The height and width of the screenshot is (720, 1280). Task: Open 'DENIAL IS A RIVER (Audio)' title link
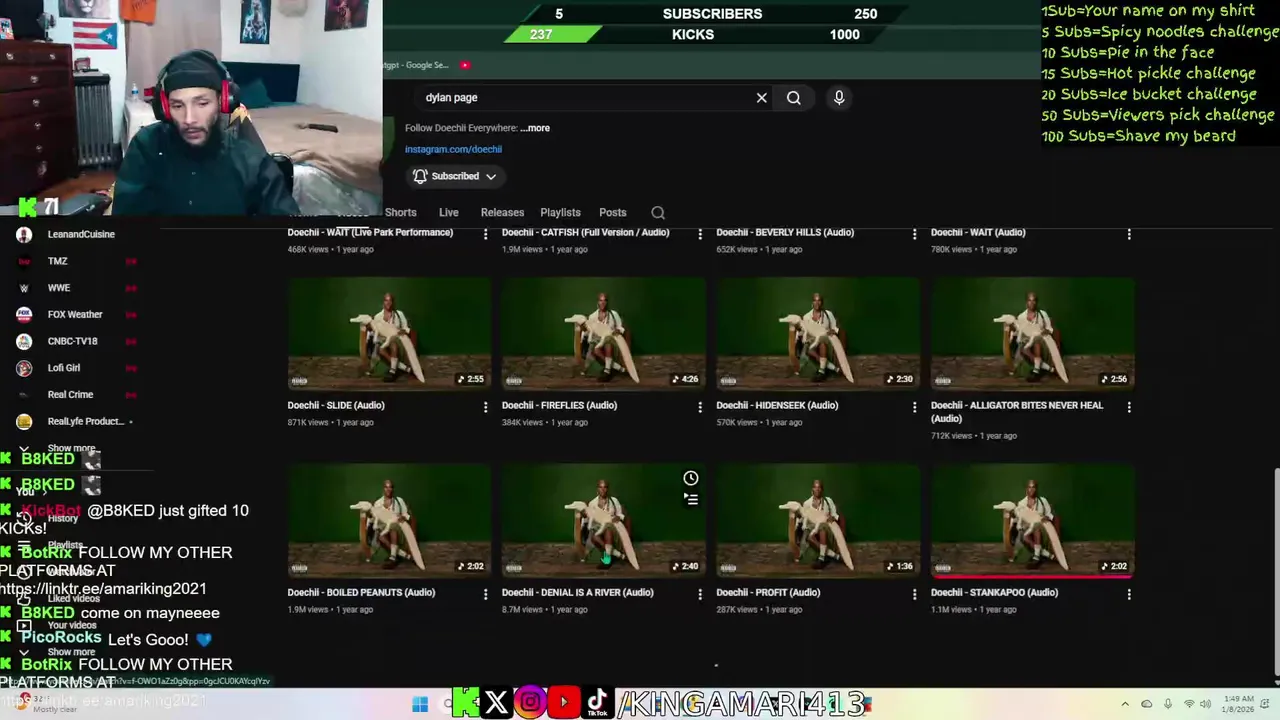tap(577, 592)
